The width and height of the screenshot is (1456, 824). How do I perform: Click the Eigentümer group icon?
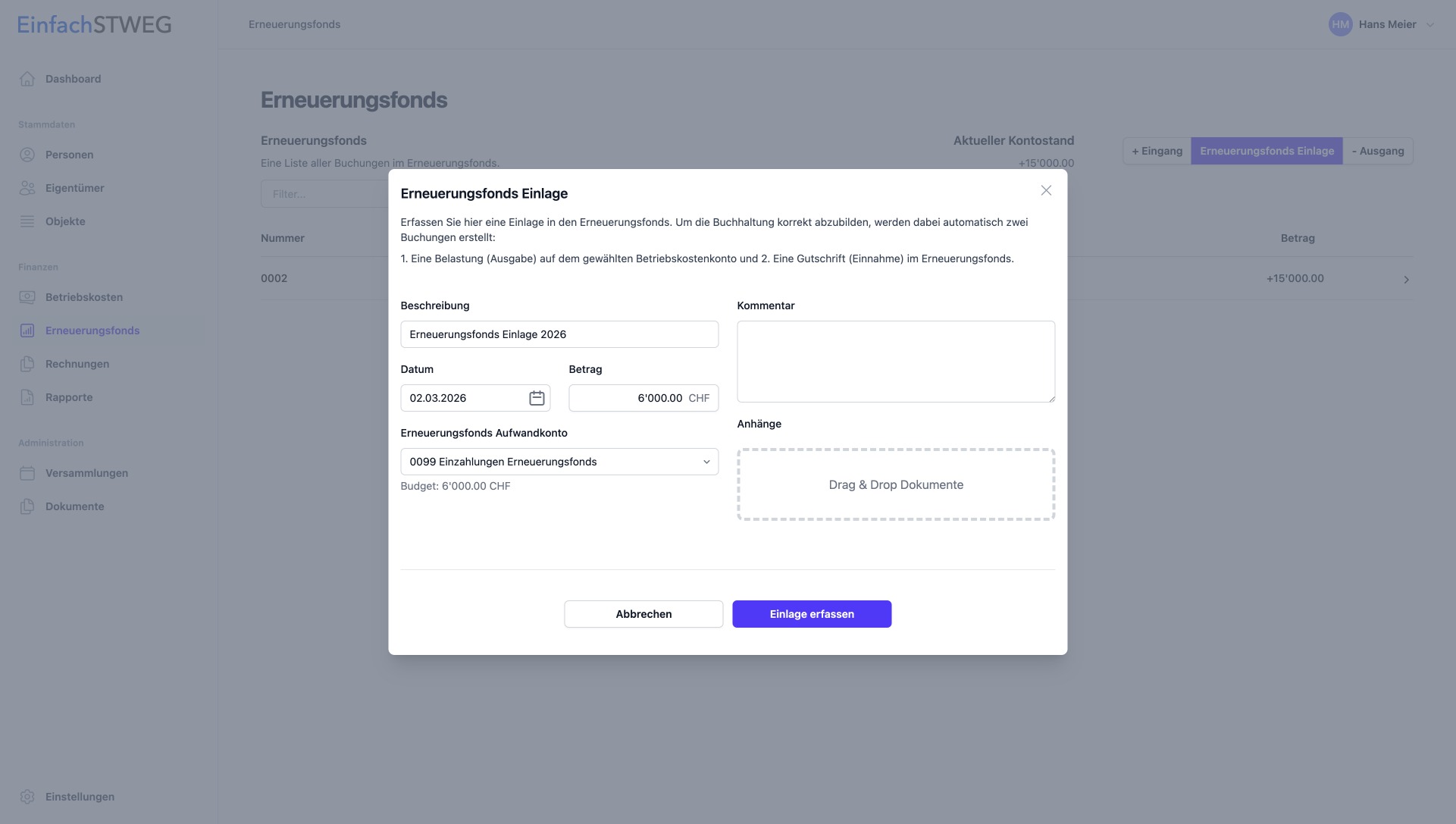point(27,188)
